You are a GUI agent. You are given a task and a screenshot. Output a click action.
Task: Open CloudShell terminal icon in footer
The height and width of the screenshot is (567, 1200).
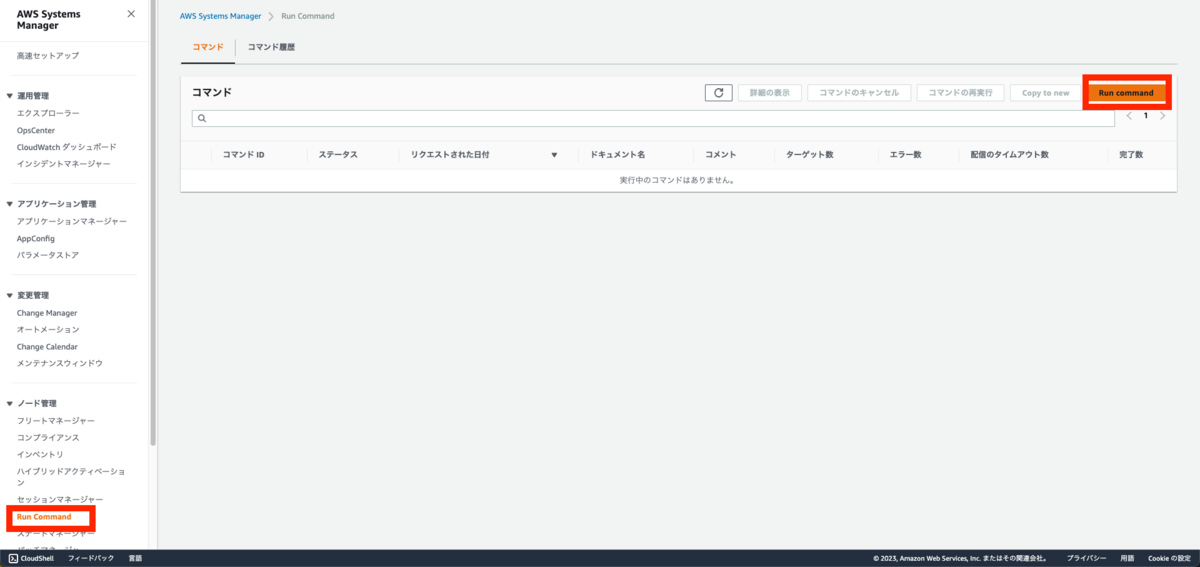[x=13, y=558]
